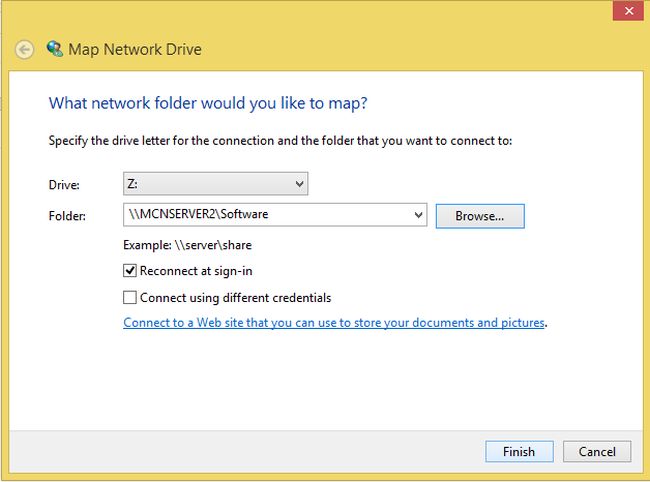Open the Connect to a Web site link
Viewport: 650px width, 482px height.
(x=334, y=322)
